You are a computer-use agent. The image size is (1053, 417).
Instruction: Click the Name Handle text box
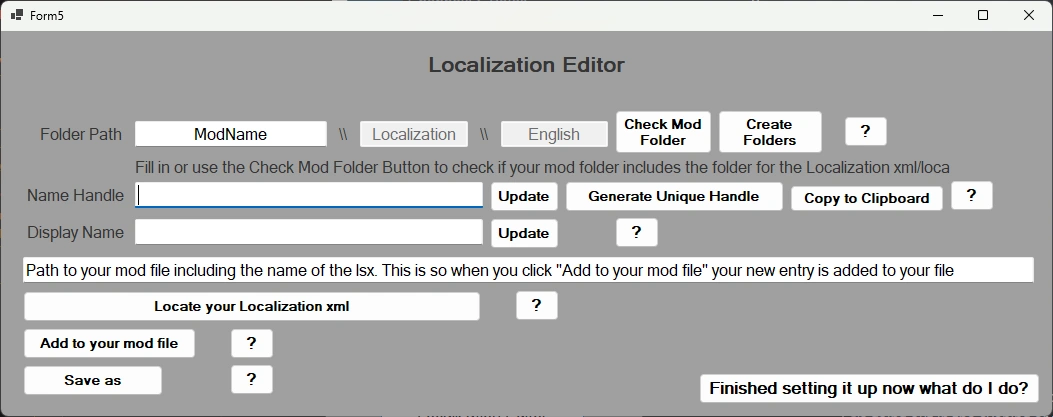(309, 195)
